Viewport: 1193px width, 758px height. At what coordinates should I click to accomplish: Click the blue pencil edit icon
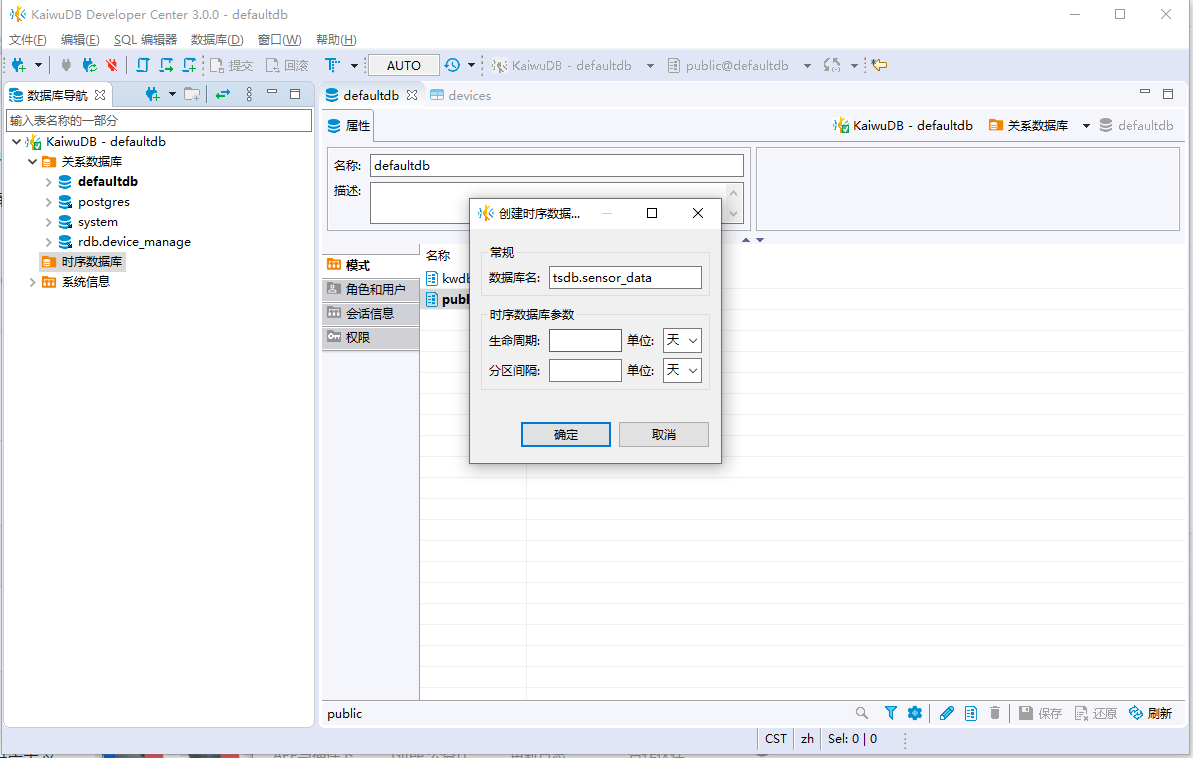point(946,713)
